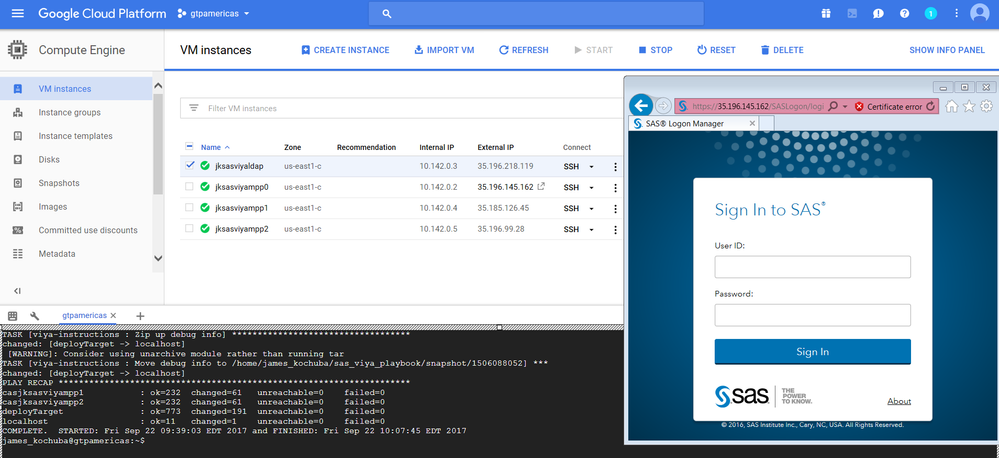The width and height of the screenshot is (999, 458).
Task: Open SSH dropdown arrow for jksasviyampp1
Action: pyautogui.click(x=591, y=208)
